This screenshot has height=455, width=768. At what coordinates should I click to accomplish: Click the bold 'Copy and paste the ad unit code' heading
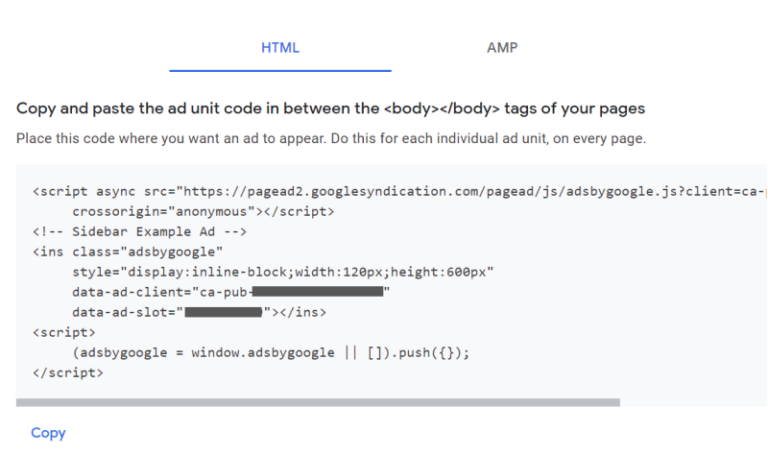330,108
